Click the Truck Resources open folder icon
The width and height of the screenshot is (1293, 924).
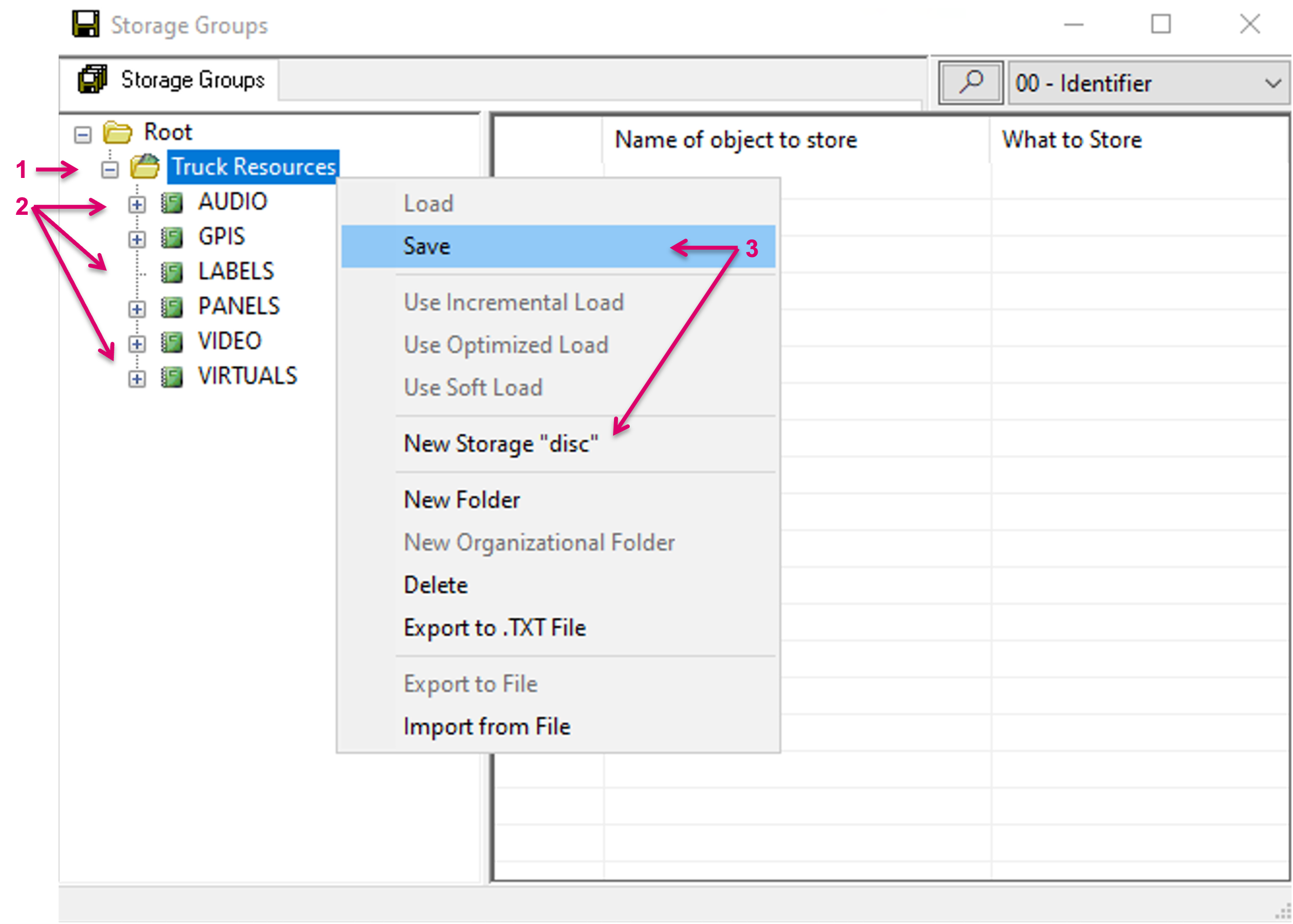pyautogui.click(x=145, y=166)
